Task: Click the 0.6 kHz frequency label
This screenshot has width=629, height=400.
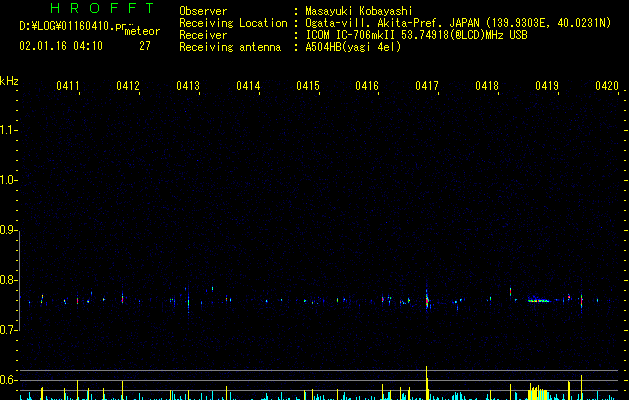Action: coord(8,380)
